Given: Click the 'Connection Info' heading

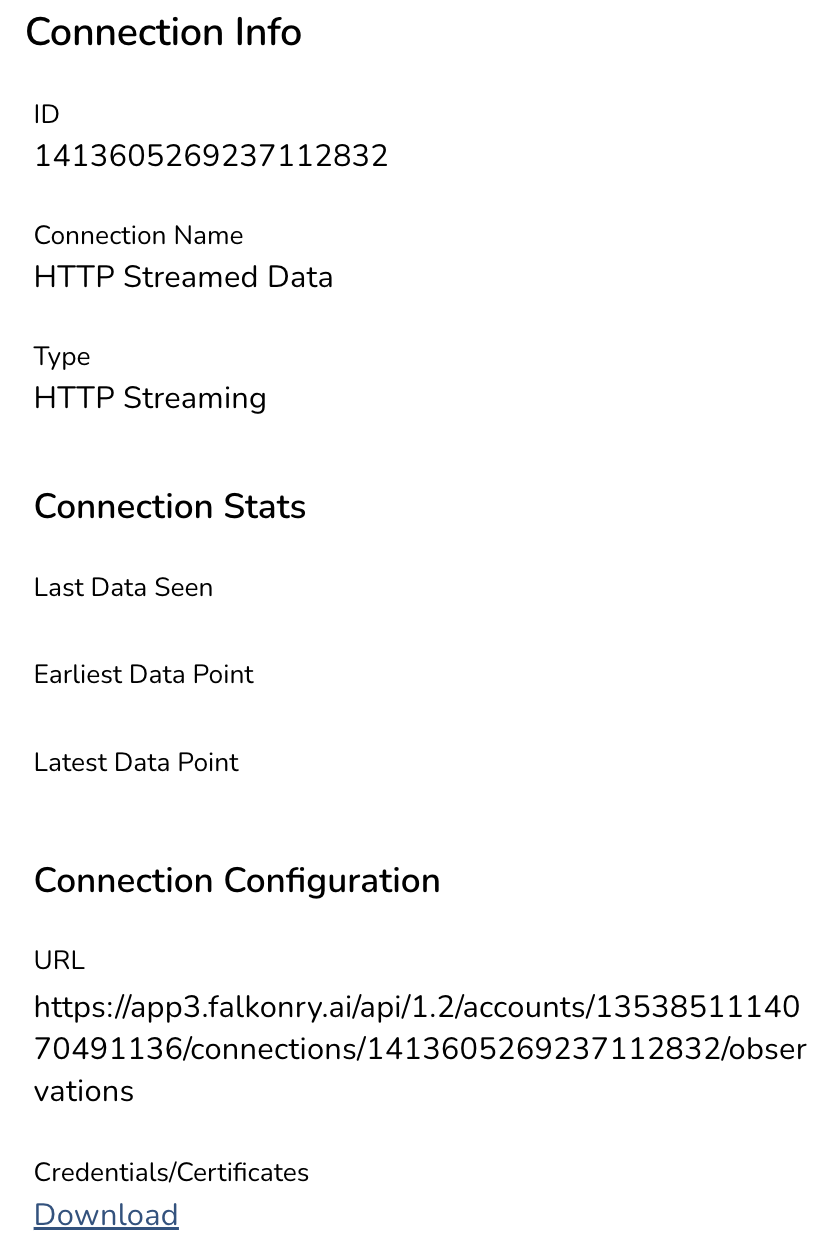Looking at the screenshot, I should (x=163, y=32).
